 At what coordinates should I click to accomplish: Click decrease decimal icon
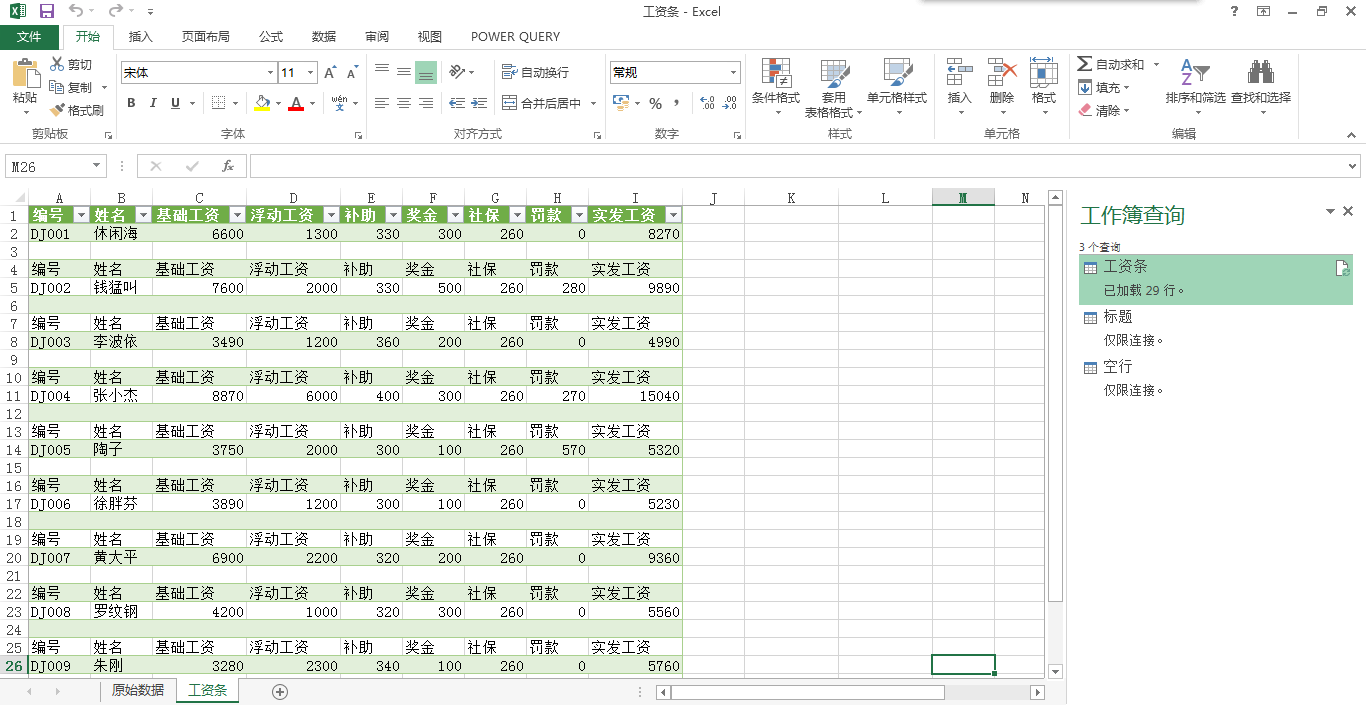coord(730,103)
